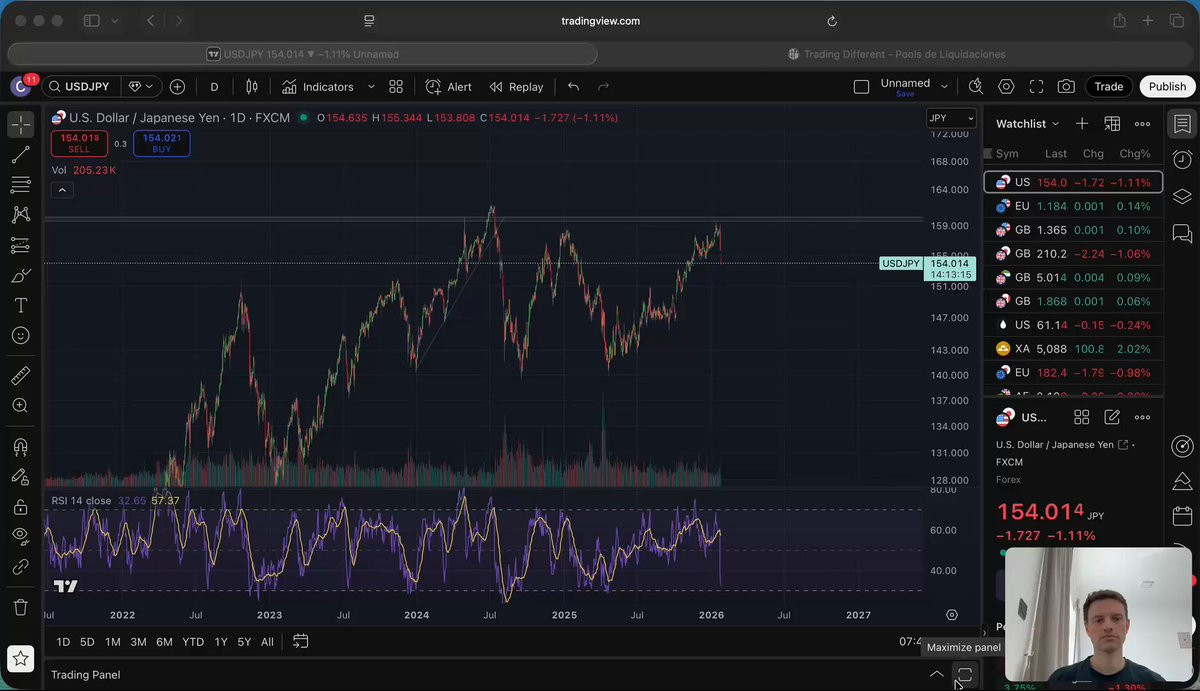Open the calendar sidebar panel

point(1182,517)
